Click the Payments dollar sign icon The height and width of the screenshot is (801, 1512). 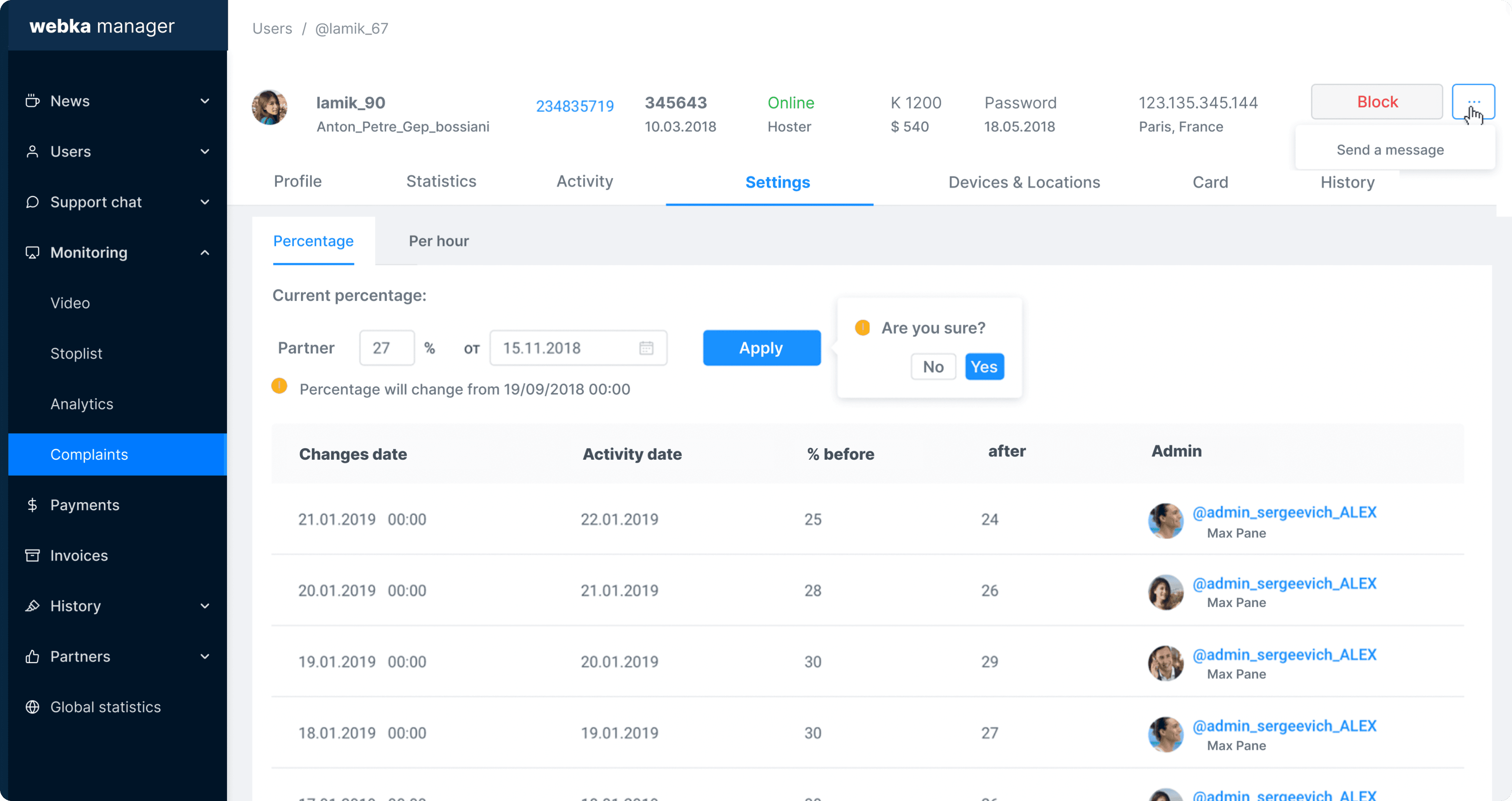point(32,505)
